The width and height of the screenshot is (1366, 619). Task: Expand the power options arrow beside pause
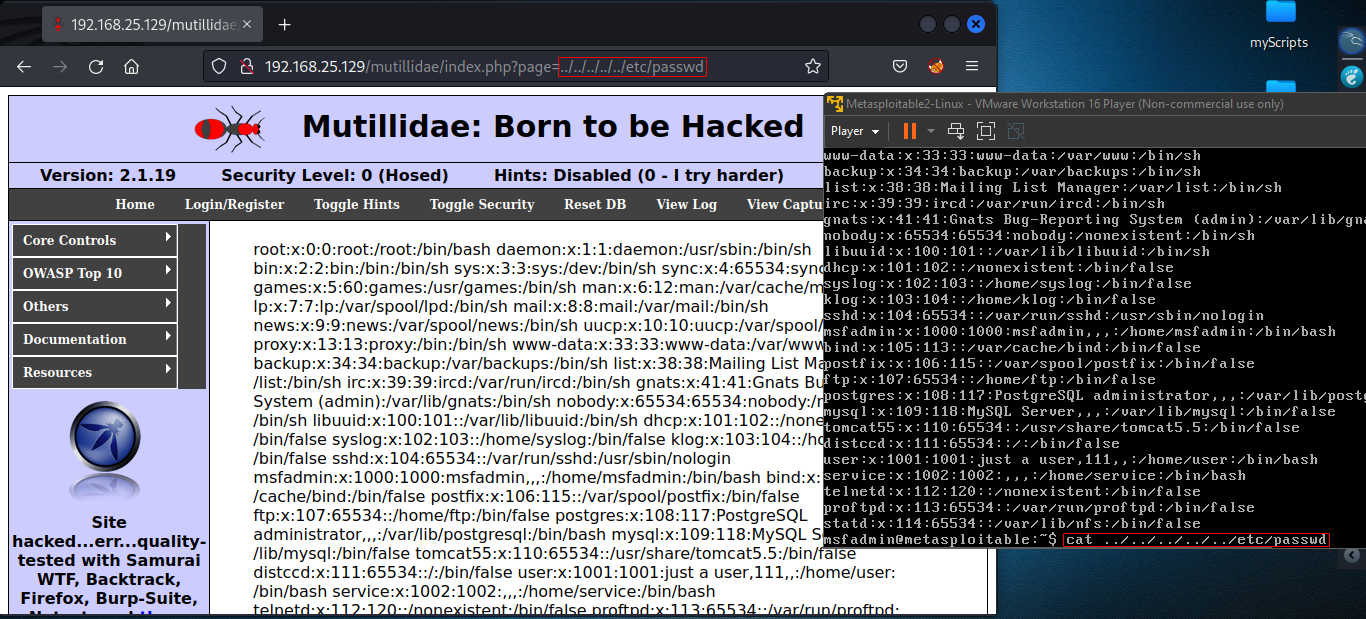[931, 131]
